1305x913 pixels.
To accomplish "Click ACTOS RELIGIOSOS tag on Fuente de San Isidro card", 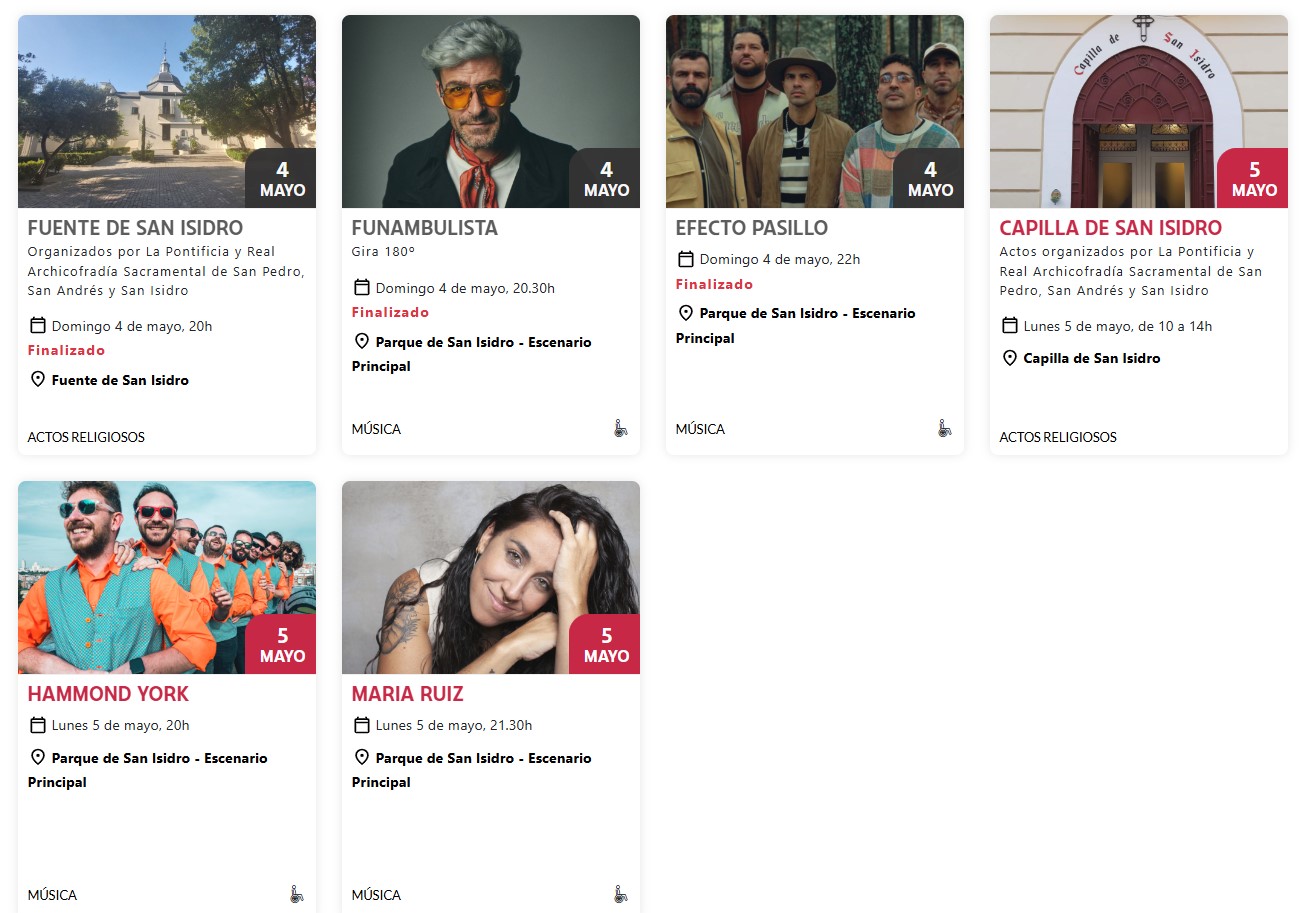I will (x=86, y=437).
